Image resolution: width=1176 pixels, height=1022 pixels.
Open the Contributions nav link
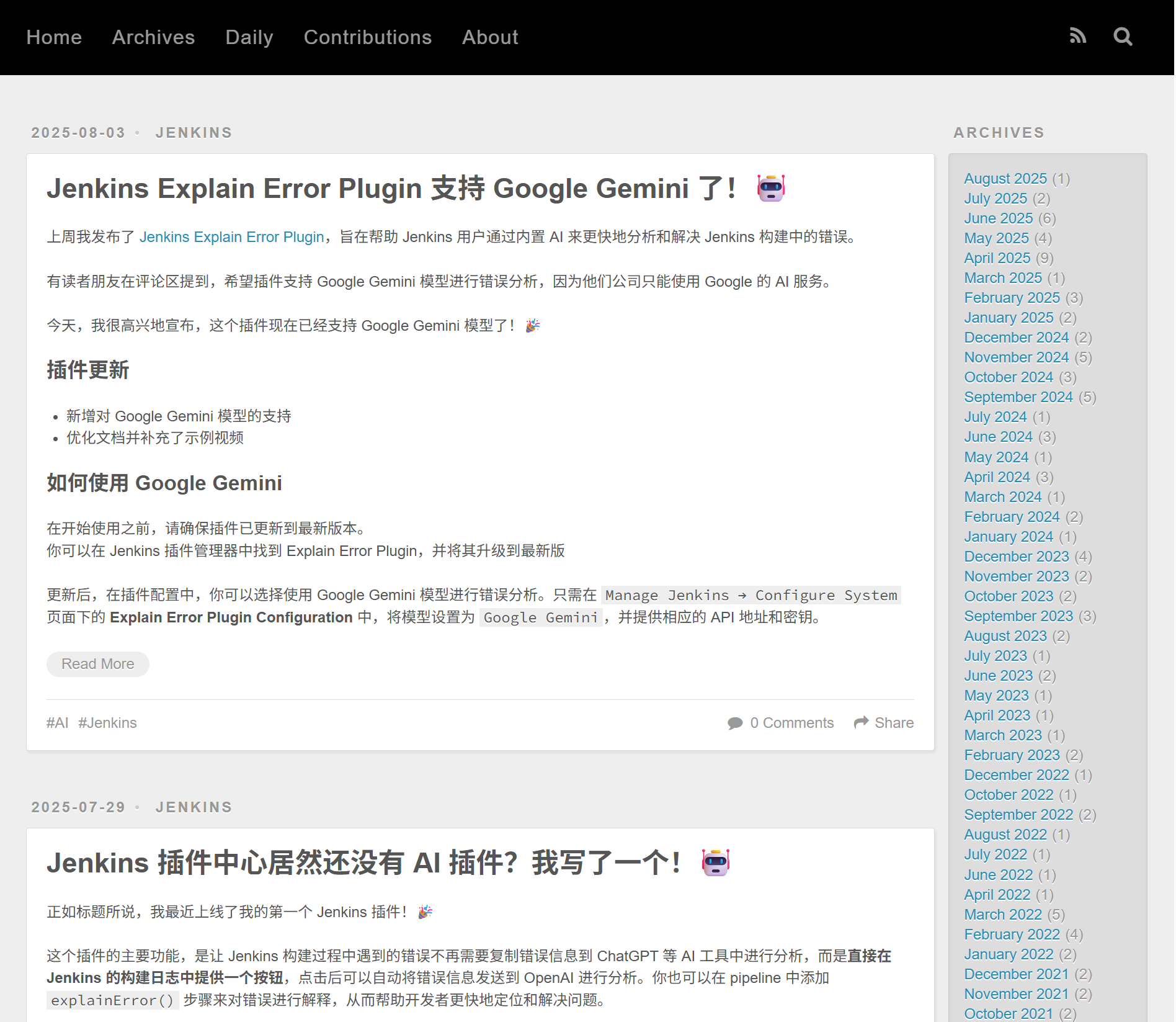click(x=367, y=37)
